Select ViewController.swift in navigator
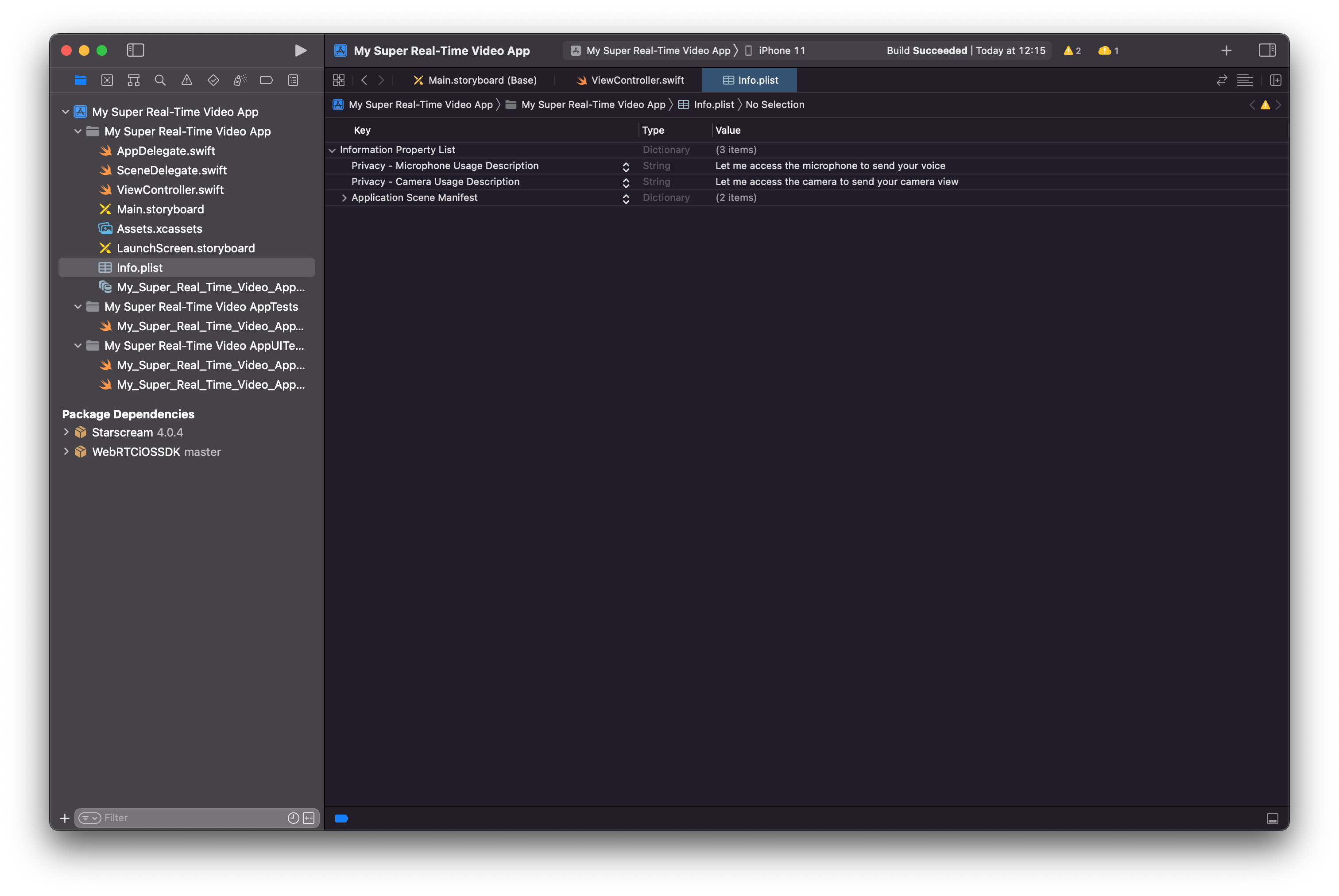This screenshot has width=1339, height=896. coord(170,190)
